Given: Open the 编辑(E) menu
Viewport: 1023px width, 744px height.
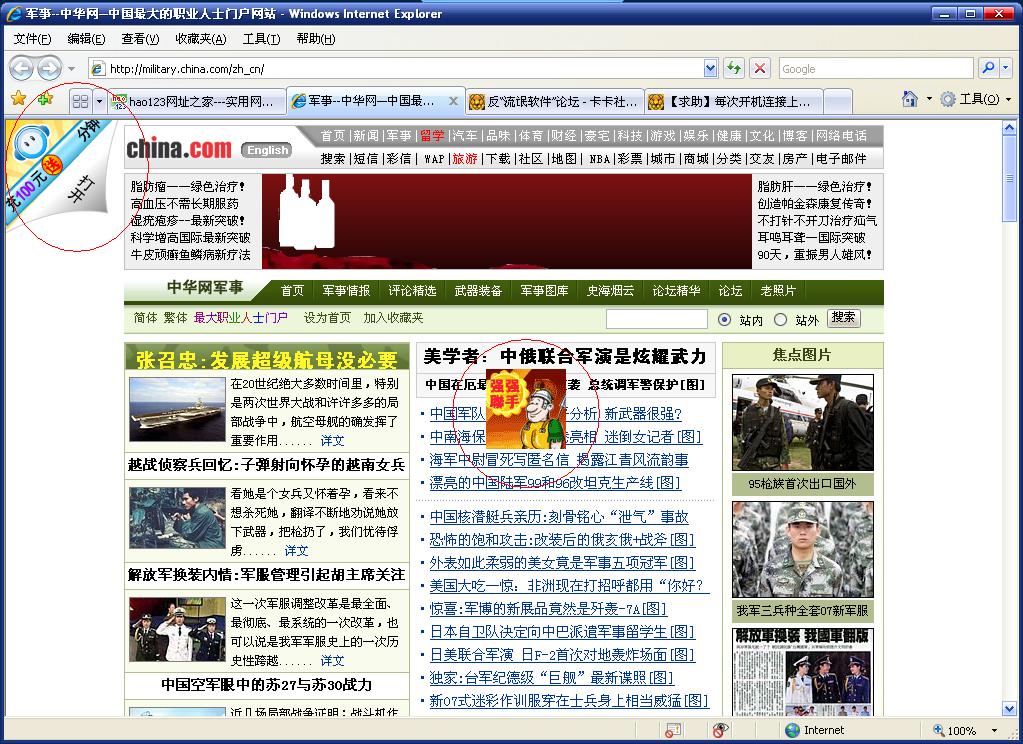Looking at the screenshot, I should (86, 39).
